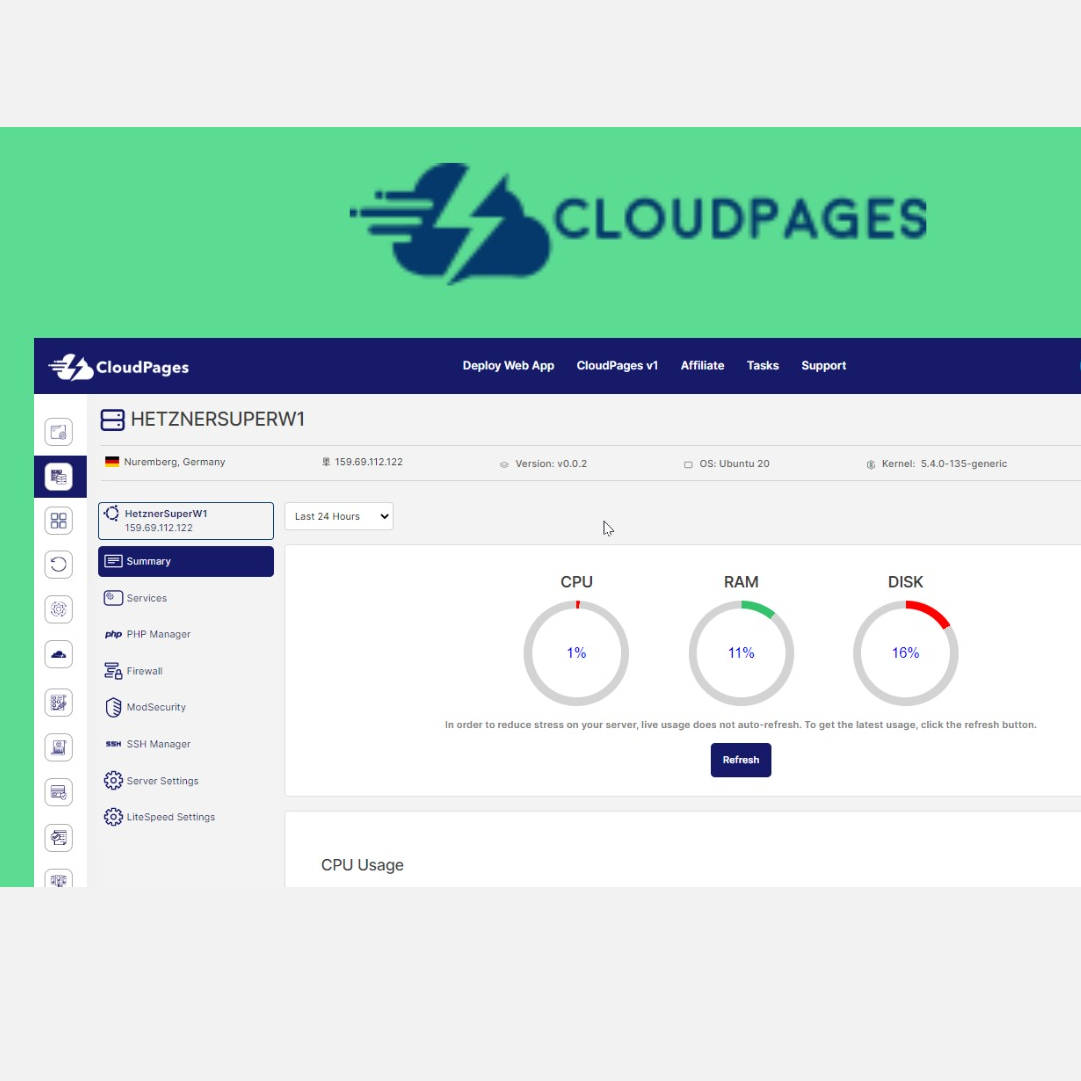Viewport: 1081px width, 1081px height.
Task: Open the Last 24 Hours dropdown
Action: 339,516
